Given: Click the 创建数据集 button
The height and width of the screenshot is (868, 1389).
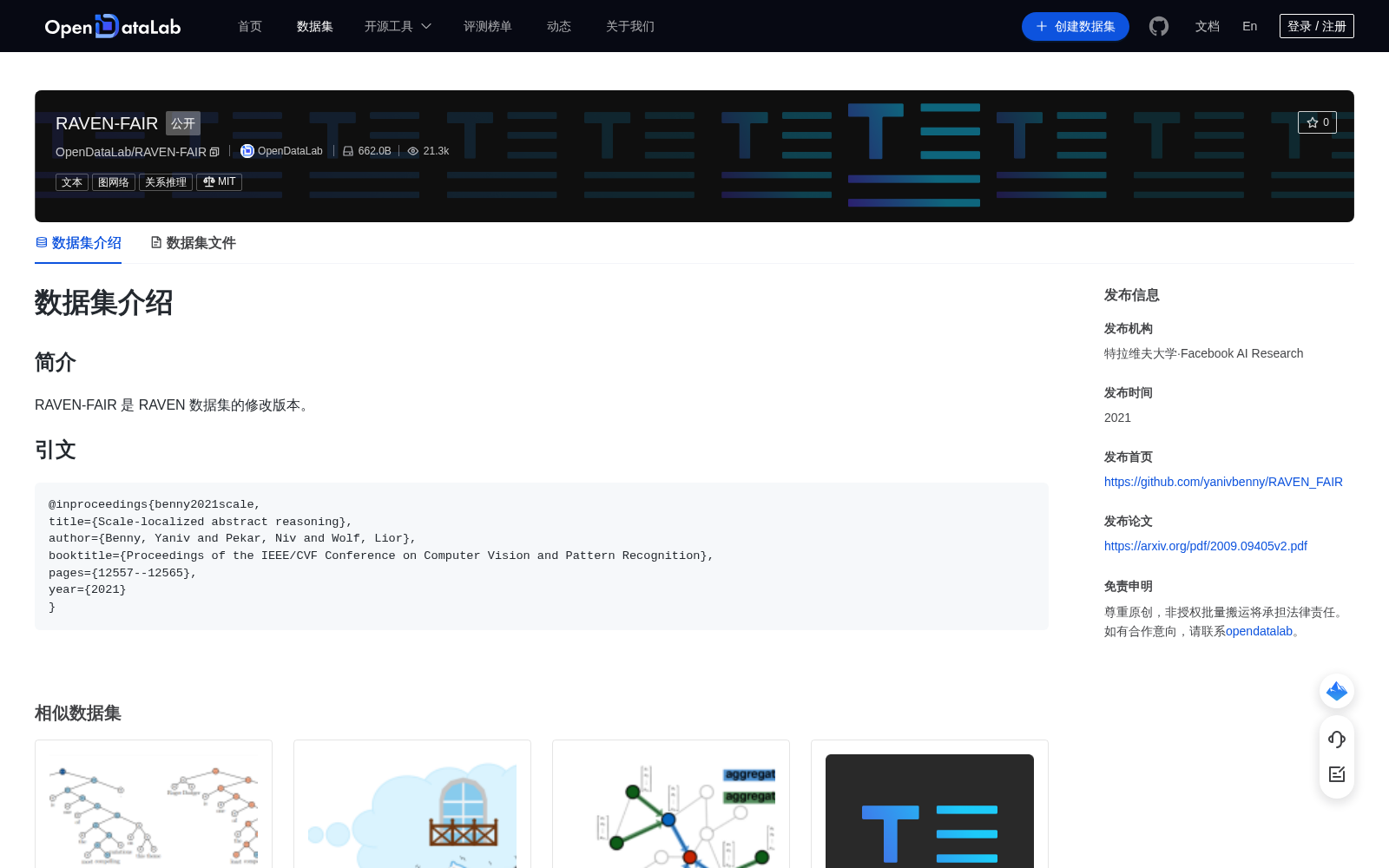Looking at the screenshot, I should [1076, 26].
